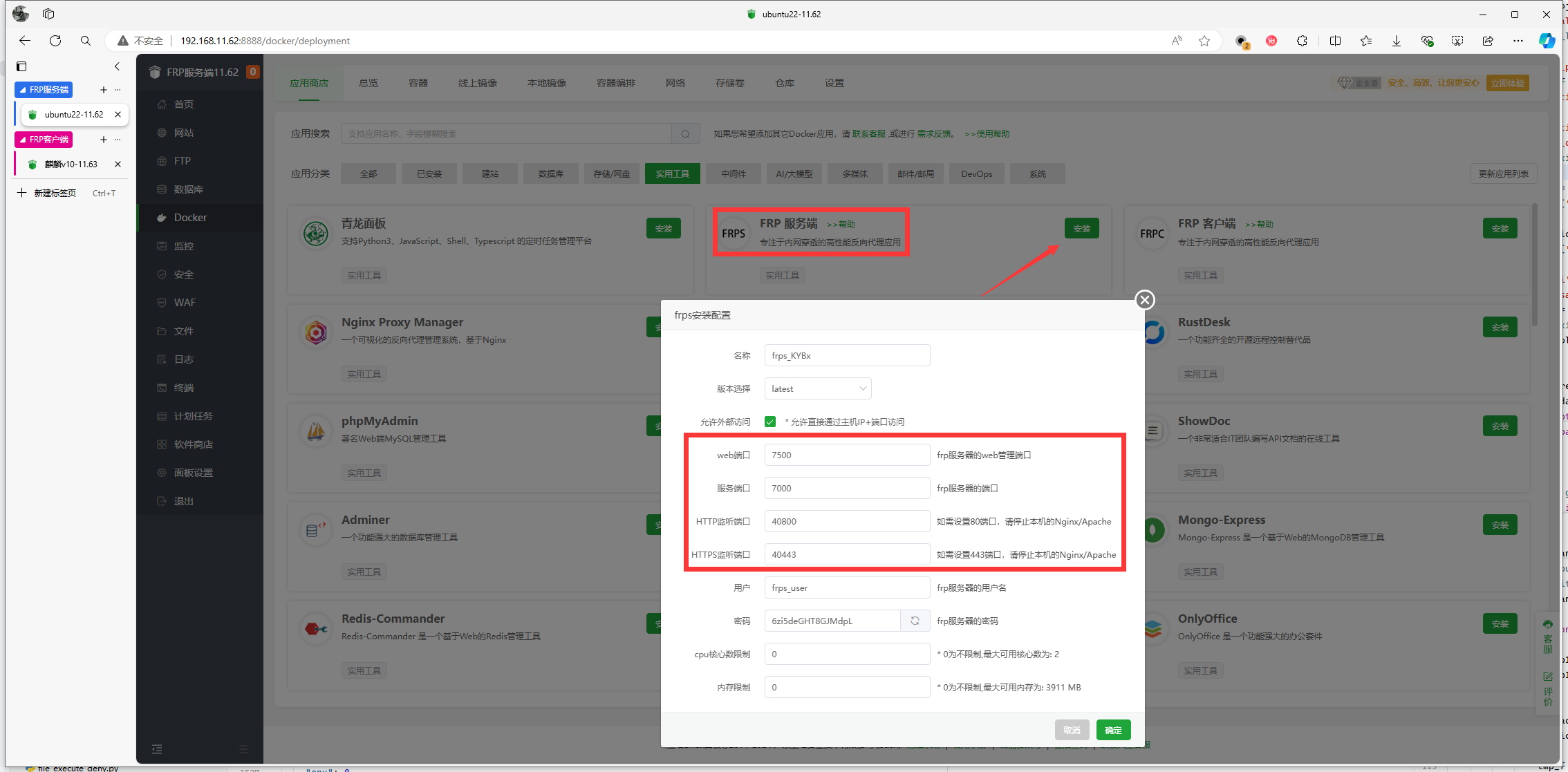Switch to 容器 tab
Screen dimensions: 1568x772
click(x=418, y=83)
